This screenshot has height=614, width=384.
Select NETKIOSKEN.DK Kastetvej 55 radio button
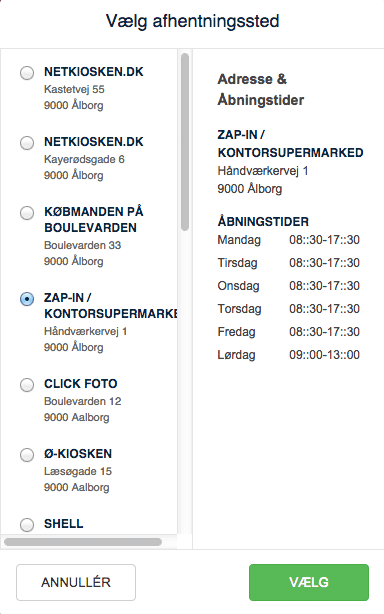27,73
